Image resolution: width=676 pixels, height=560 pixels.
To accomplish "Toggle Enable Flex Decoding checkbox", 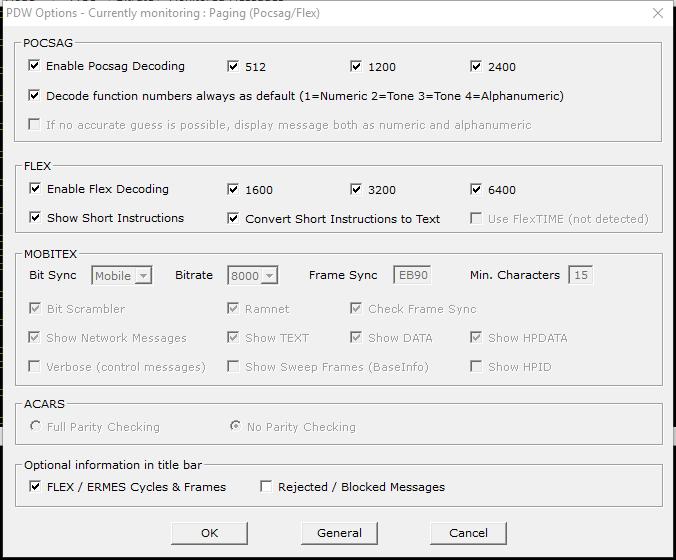I will (35, 188).
